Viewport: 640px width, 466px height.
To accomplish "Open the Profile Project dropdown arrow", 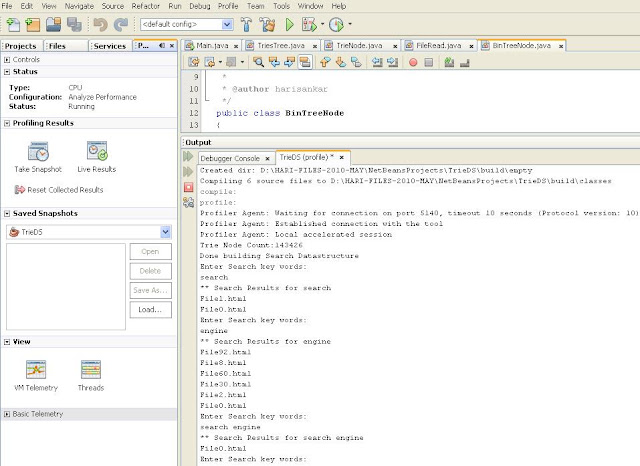I will point(350,24).
